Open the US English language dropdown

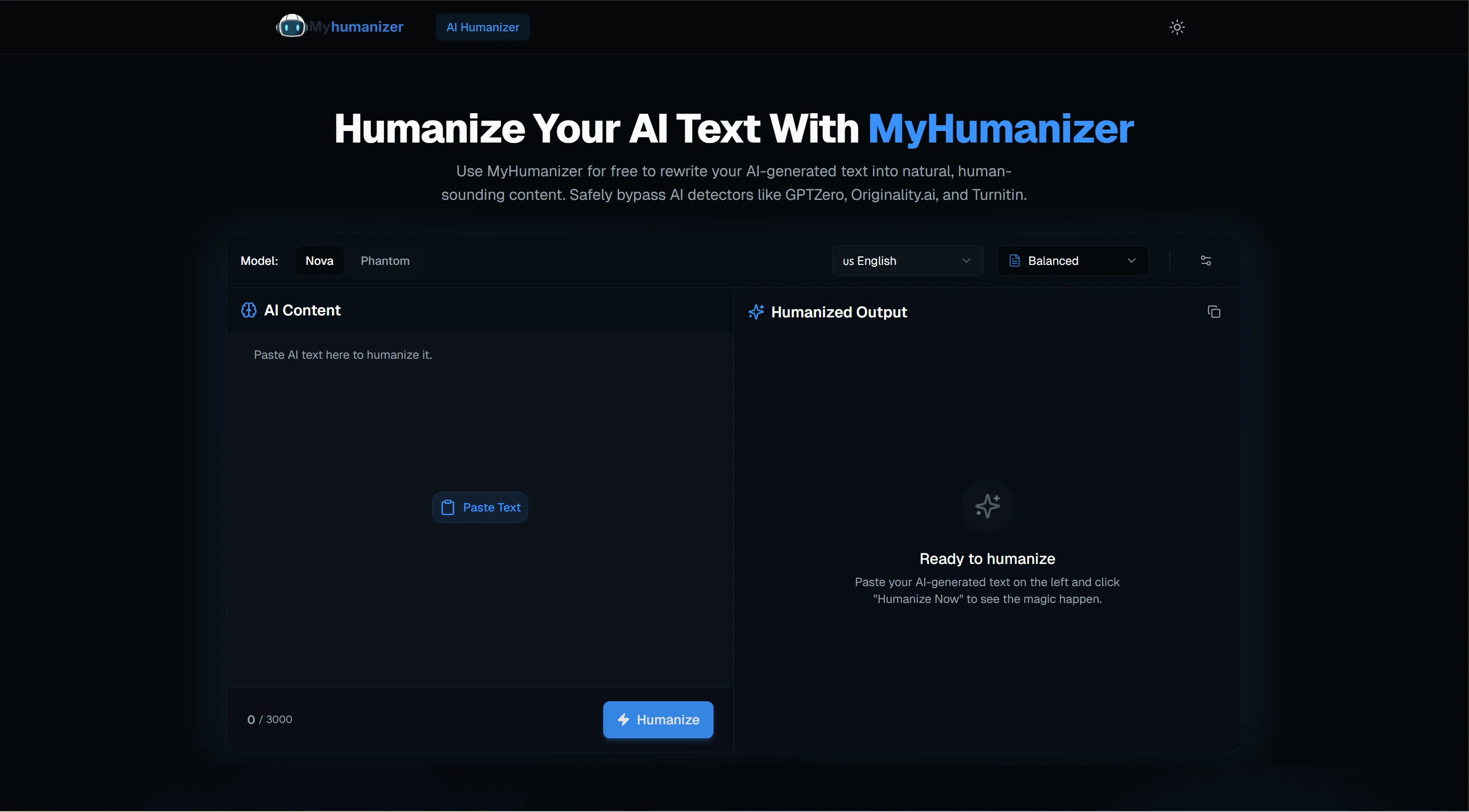(x=907, y=261)
